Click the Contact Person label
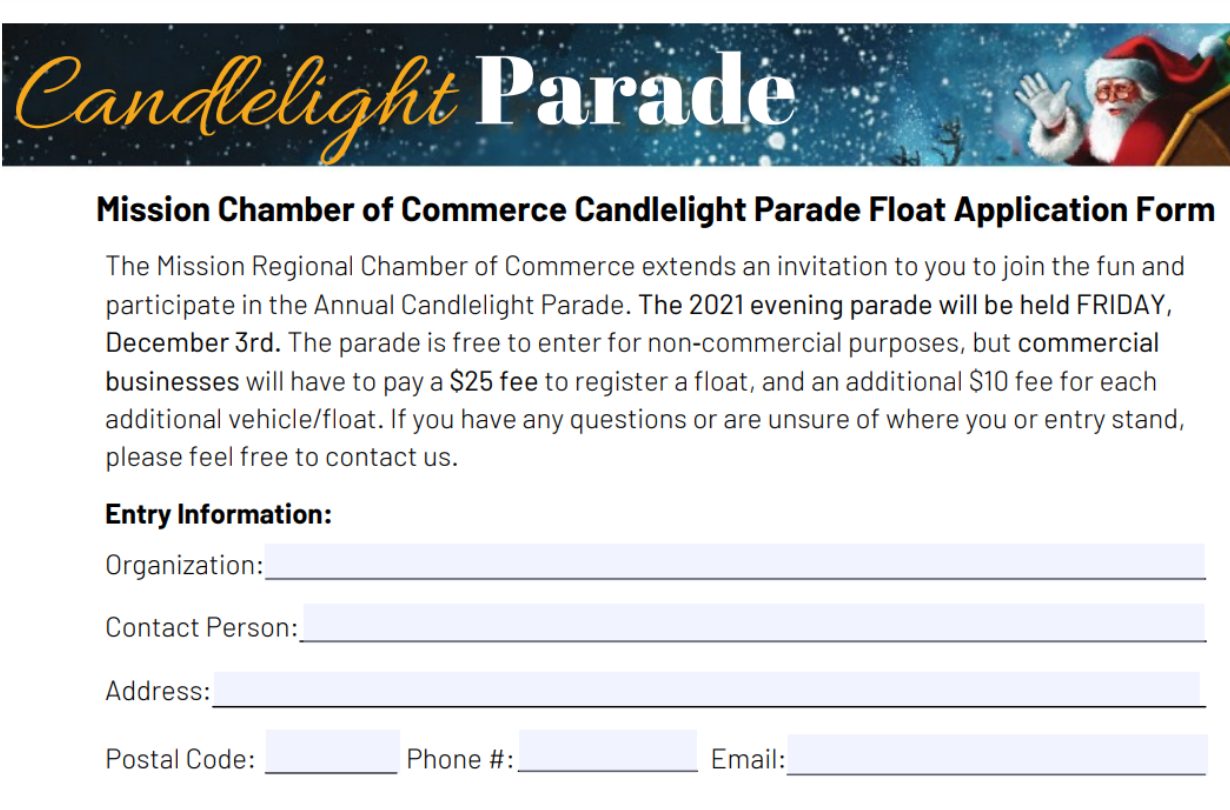Image resolution: width=1230 pixels, height=810 pixels. tap(202, 628)
